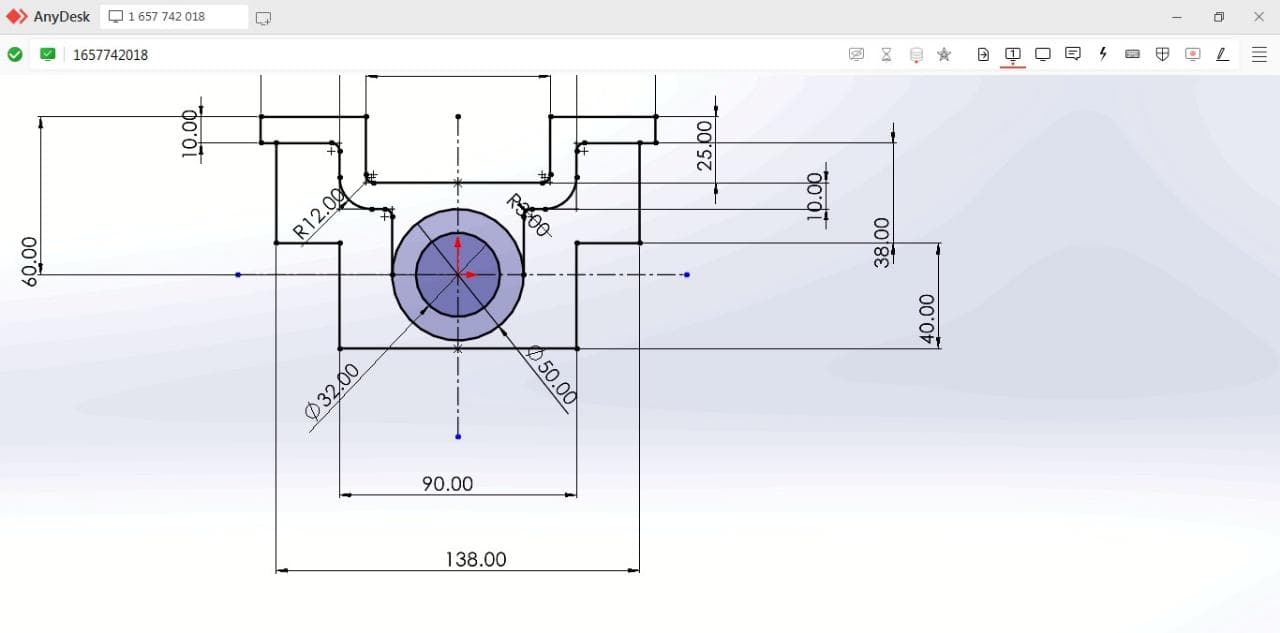Click blue endpoint right of centerline
This screenshot has width=1280, height=633.
[x=686, y=274]
